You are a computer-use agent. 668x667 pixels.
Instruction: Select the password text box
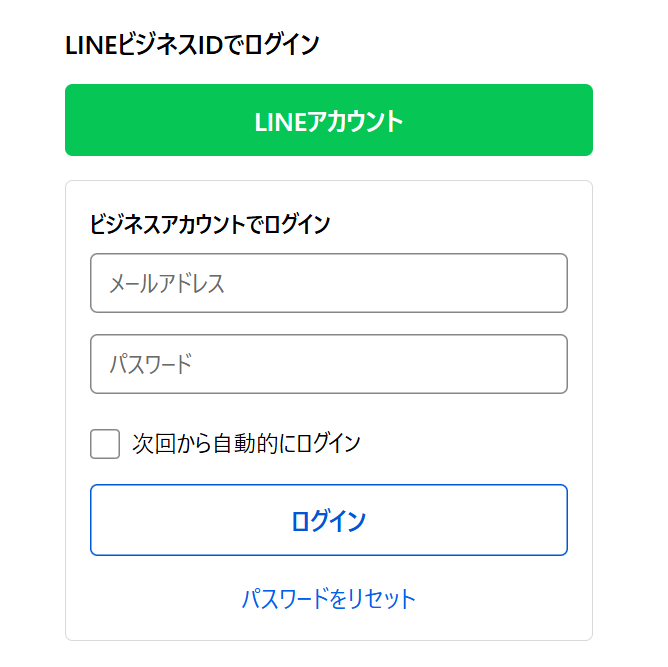329,363
